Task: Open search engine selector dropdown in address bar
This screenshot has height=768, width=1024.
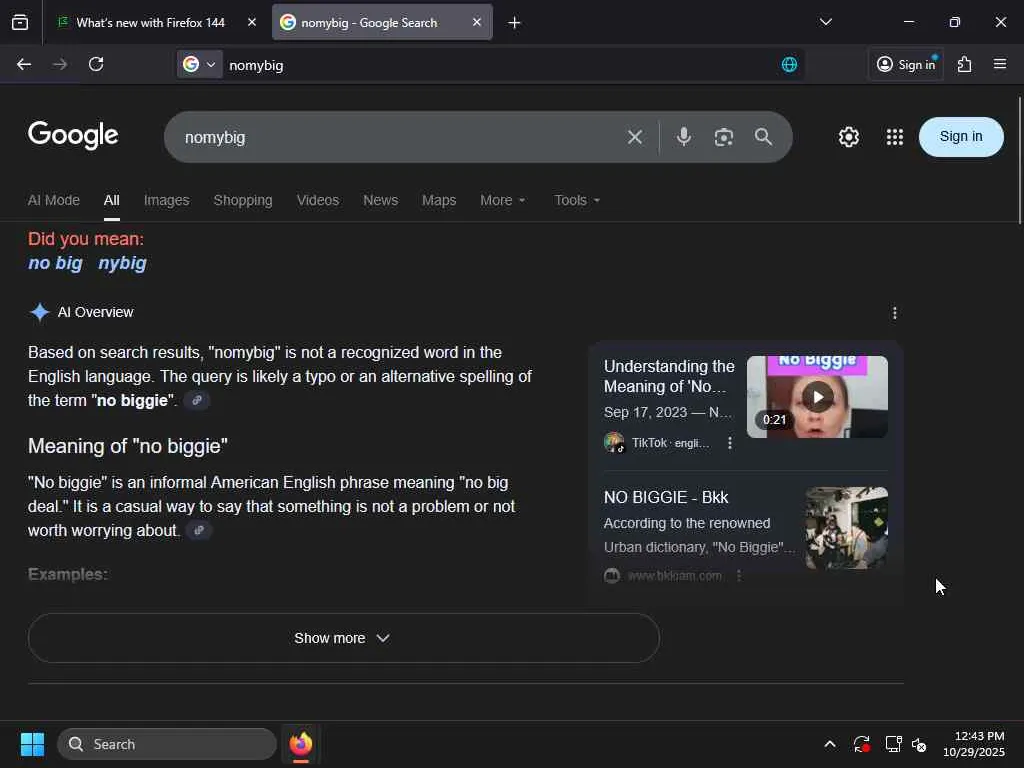Action: click(x=199, y=64)
